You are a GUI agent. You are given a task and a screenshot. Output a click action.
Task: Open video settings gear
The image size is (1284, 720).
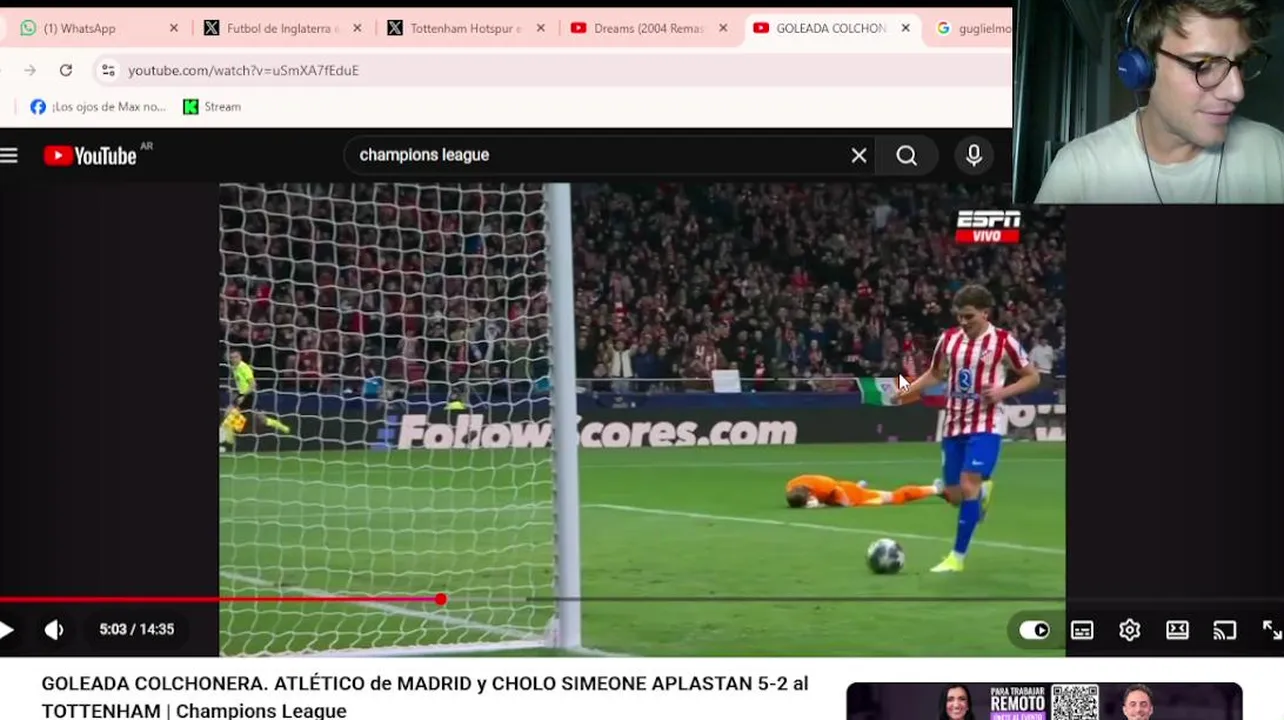1130,630
